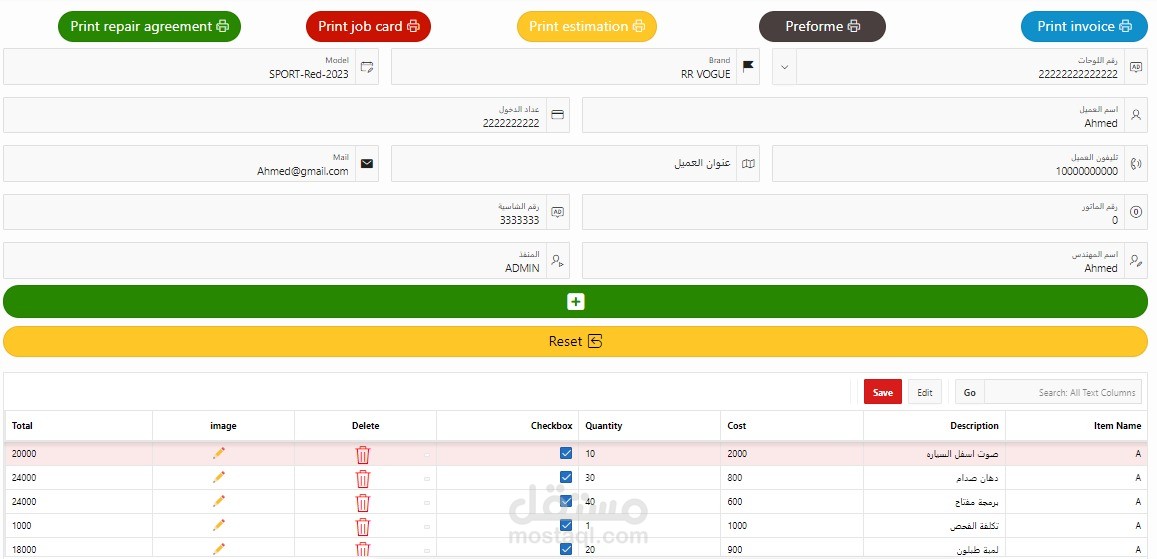
Task: Sort by the Total column header
Action: 79,426
